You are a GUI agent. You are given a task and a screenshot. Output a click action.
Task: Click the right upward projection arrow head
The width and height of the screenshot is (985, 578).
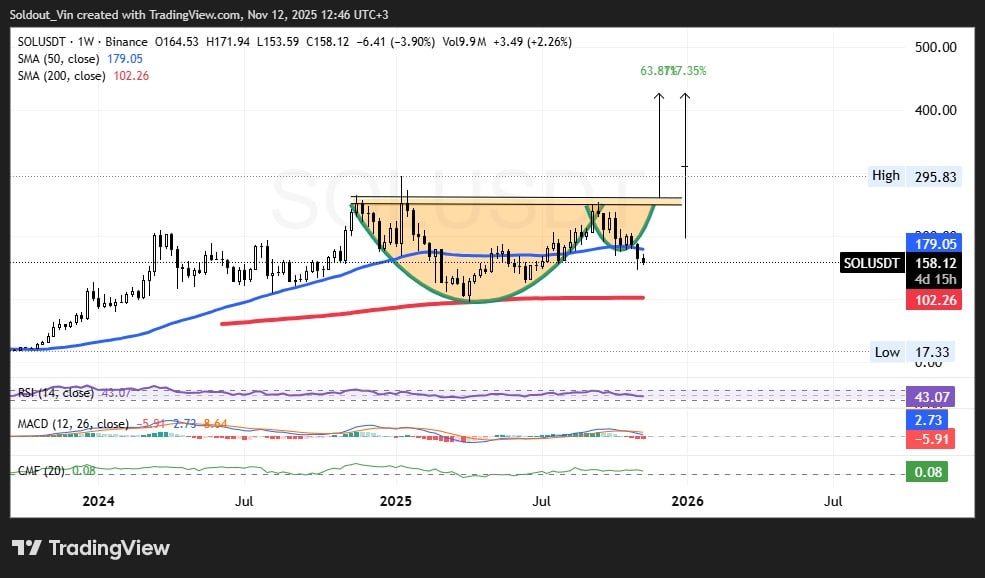pyautogui.click(x=685, y=96)
